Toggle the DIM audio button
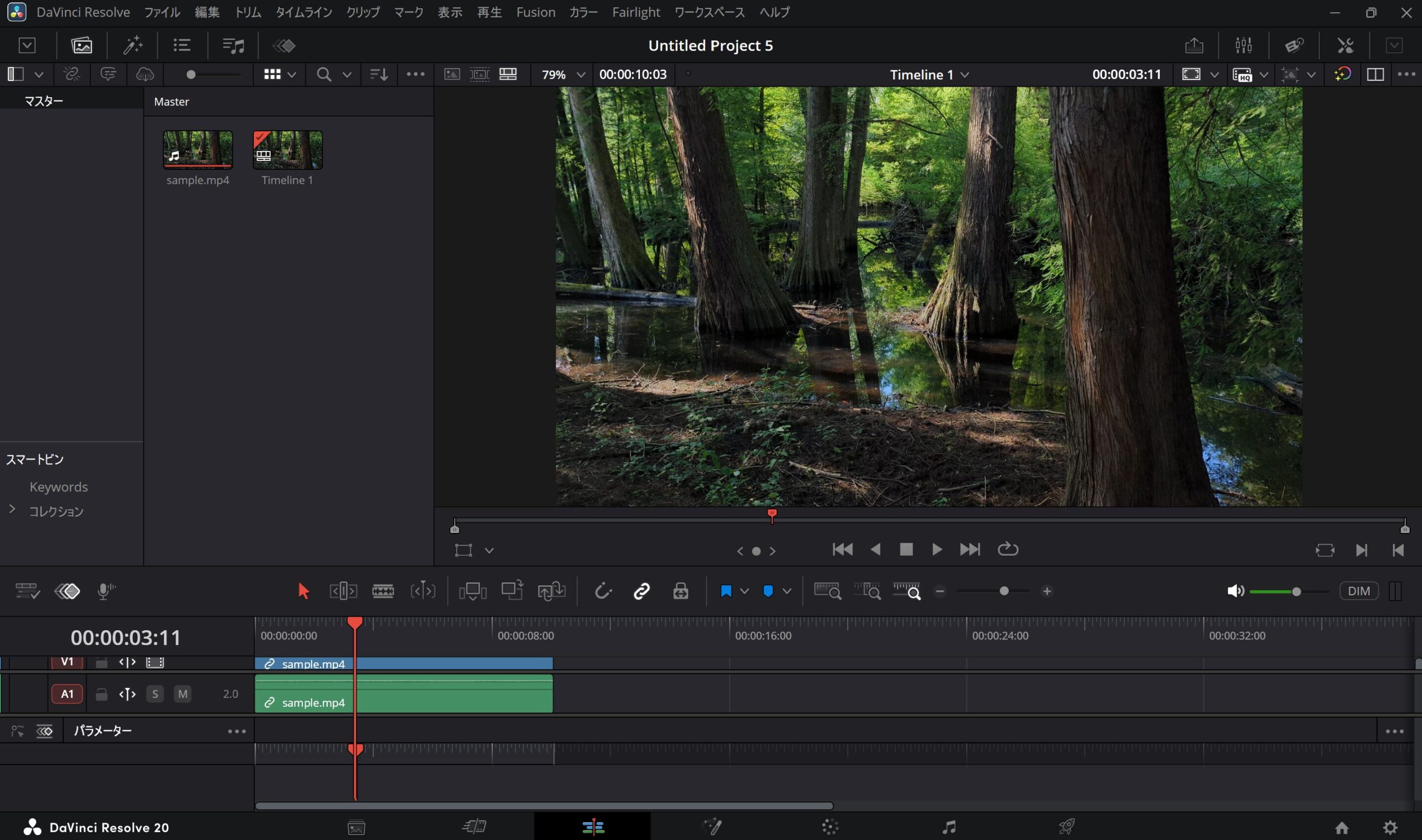The width and height of the screenshot is (1422, 840). tap(1359, 591)
